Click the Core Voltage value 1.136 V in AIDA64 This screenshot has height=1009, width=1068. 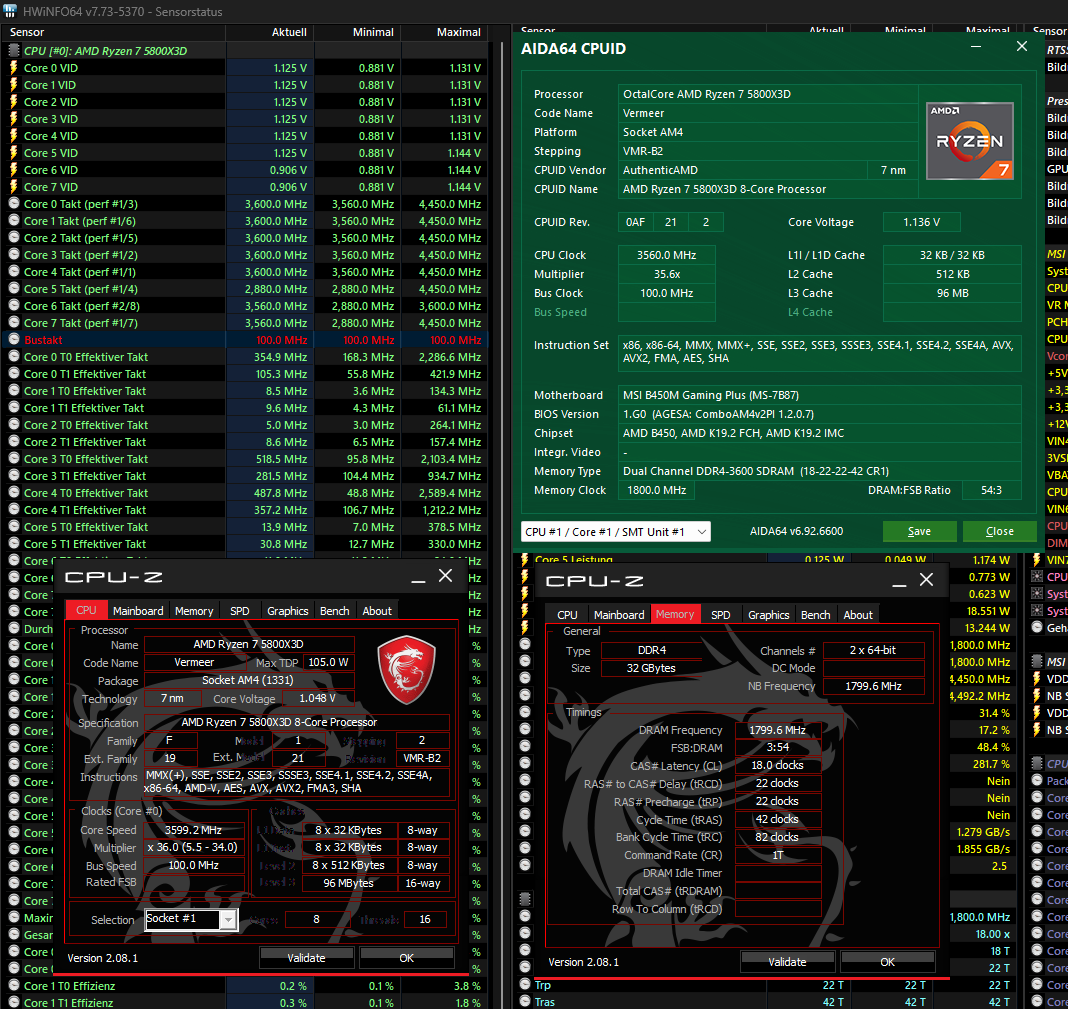coord(922,222)
